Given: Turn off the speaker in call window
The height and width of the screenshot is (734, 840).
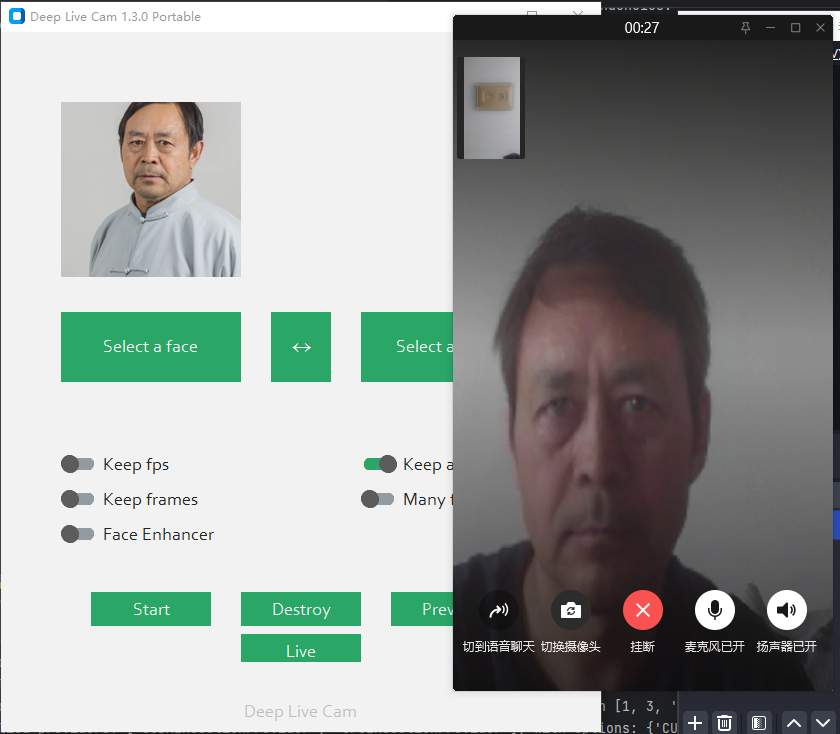Looking at the screenshot, I should pos(787,610).
